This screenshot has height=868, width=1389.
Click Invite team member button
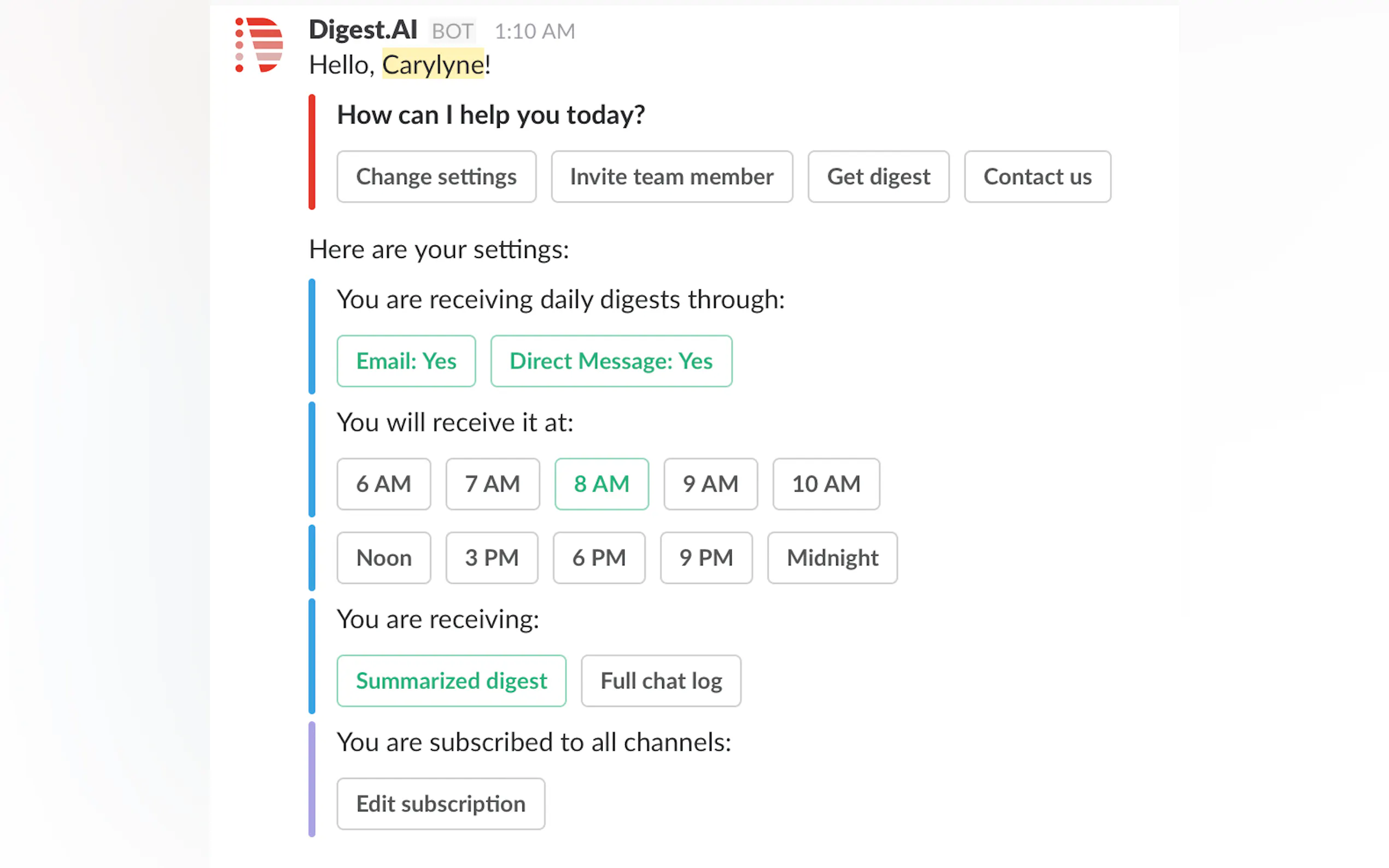(x=671, y=177)
